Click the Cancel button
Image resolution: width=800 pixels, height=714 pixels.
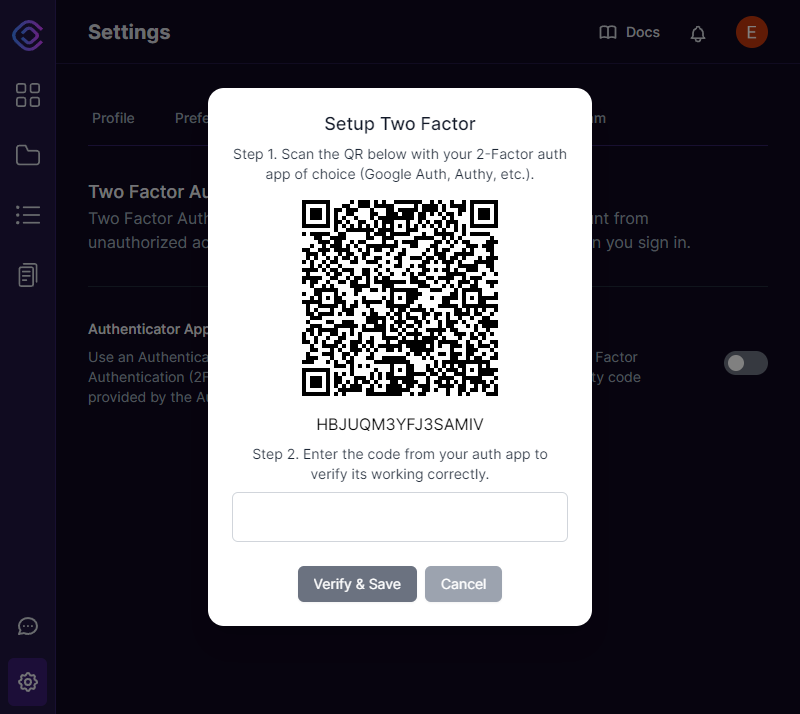463,584
